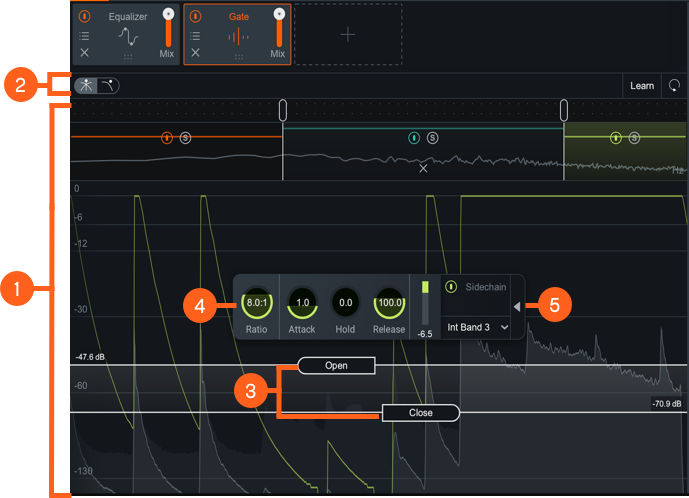Click the reset circular arrow icon

(x=674, y=85)
